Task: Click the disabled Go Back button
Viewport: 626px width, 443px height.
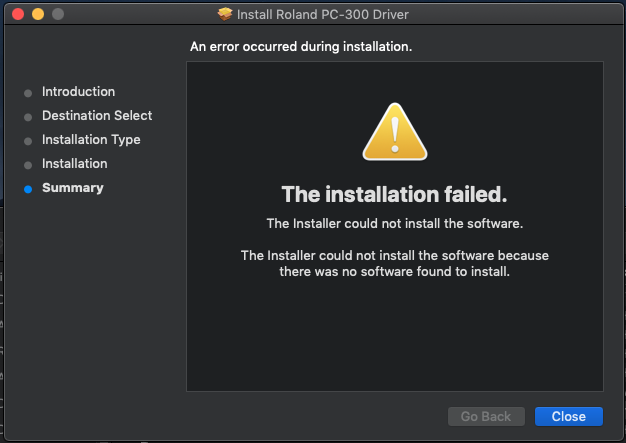Action: pyautogui.click(x=486, y=416)
